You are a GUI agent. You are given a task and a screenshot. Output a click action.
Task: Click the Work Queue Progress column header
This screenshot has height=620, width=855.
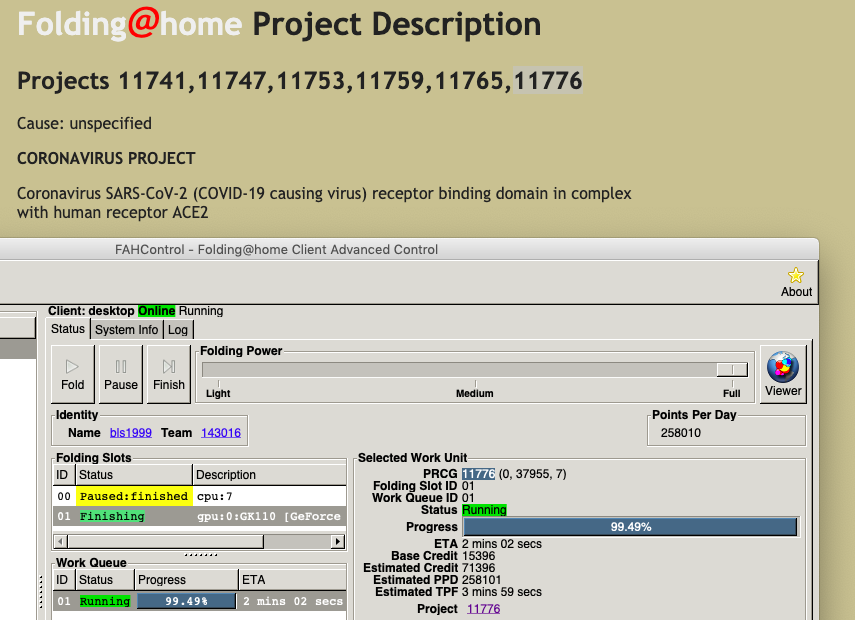(x=186, y=580)
